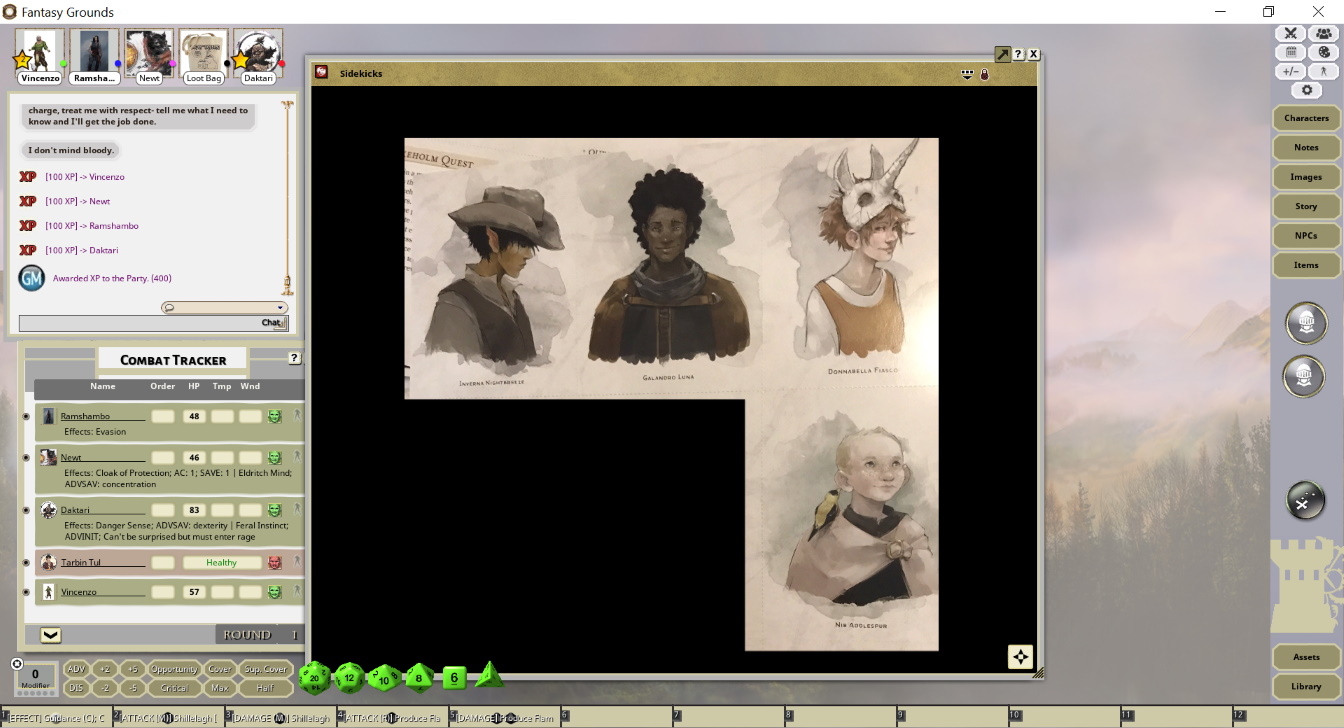
Task: Open the Library button
Action: pyautogui.click(x=1306, y=686)
